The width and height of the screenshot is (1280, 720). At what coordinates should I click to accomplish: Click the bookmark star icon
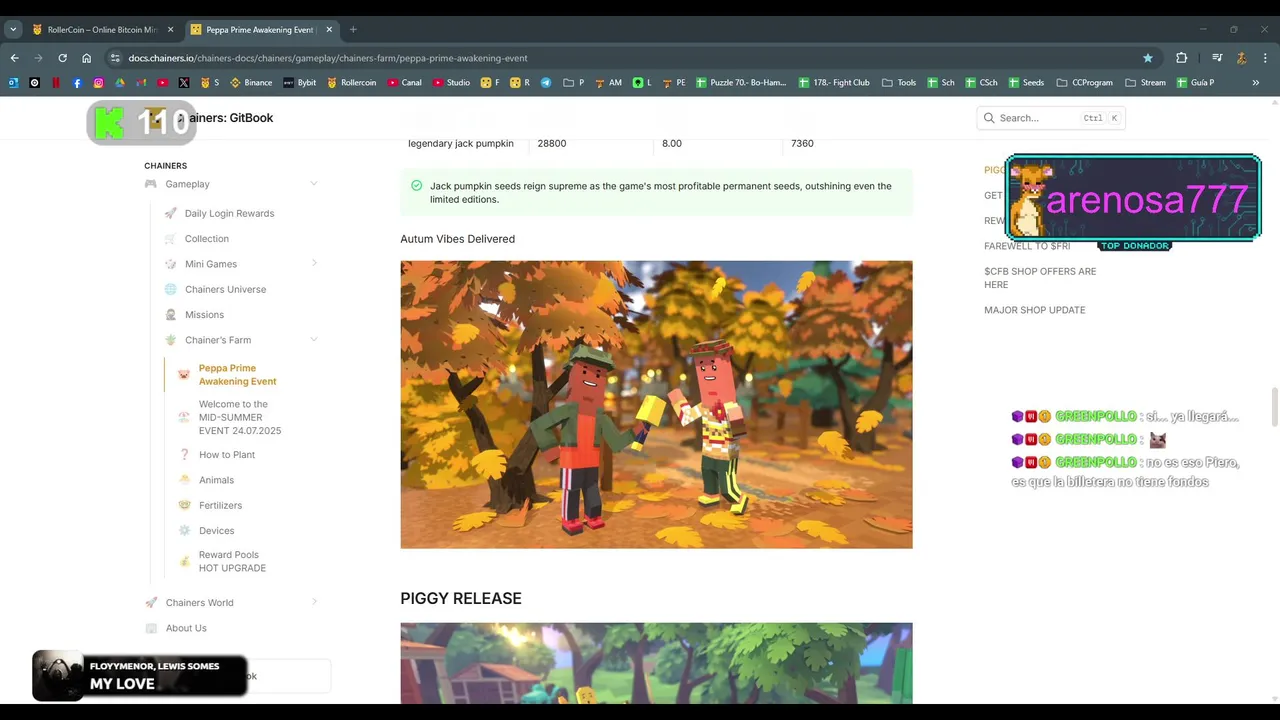[1148, 58]
